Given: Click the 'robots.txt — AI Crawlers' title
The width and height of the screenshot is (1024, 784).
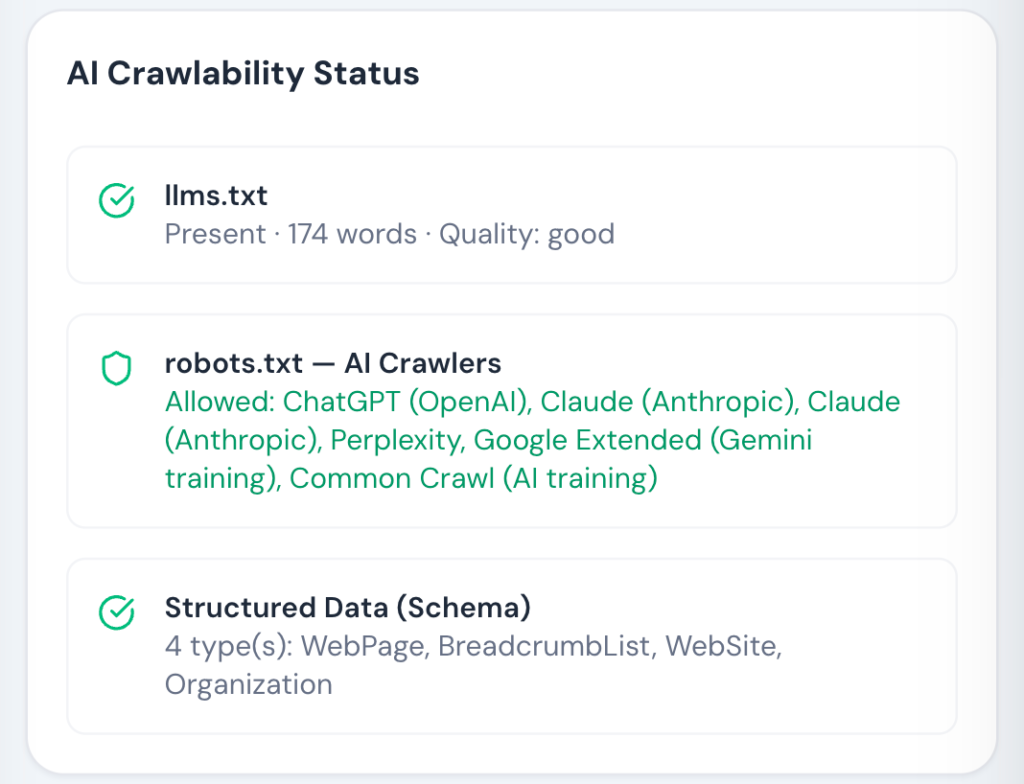Looking at the screenshot, I should 333,364.
